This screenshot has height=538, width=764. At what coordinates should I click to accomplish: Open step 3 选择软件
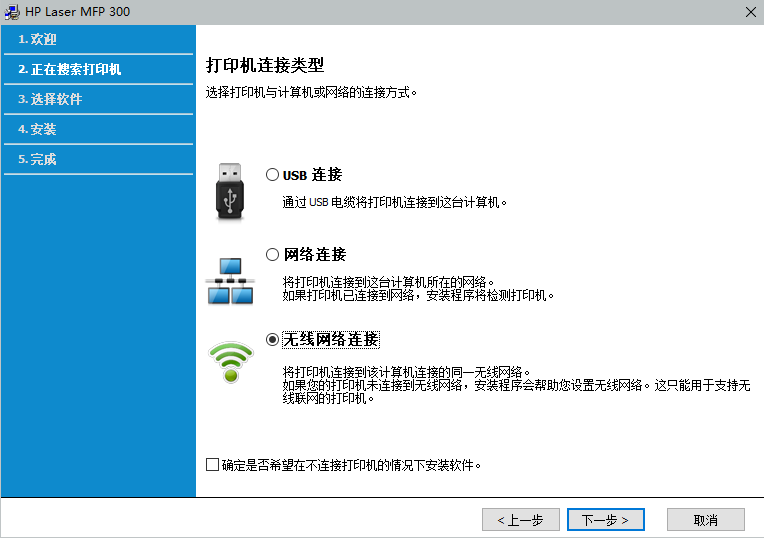[x=98, y=99]
